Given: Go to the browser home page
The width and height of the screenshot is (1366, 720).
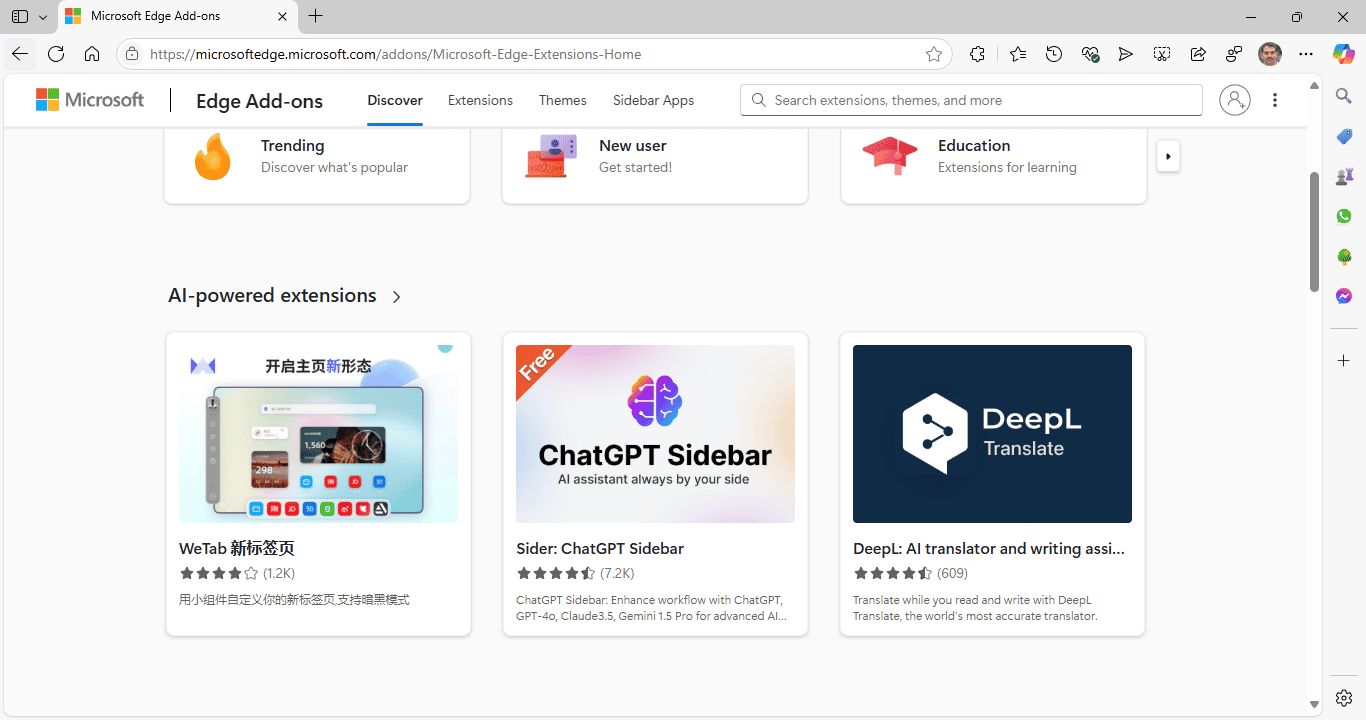Looking at the screenshot, I should click(x=92, y=54).
